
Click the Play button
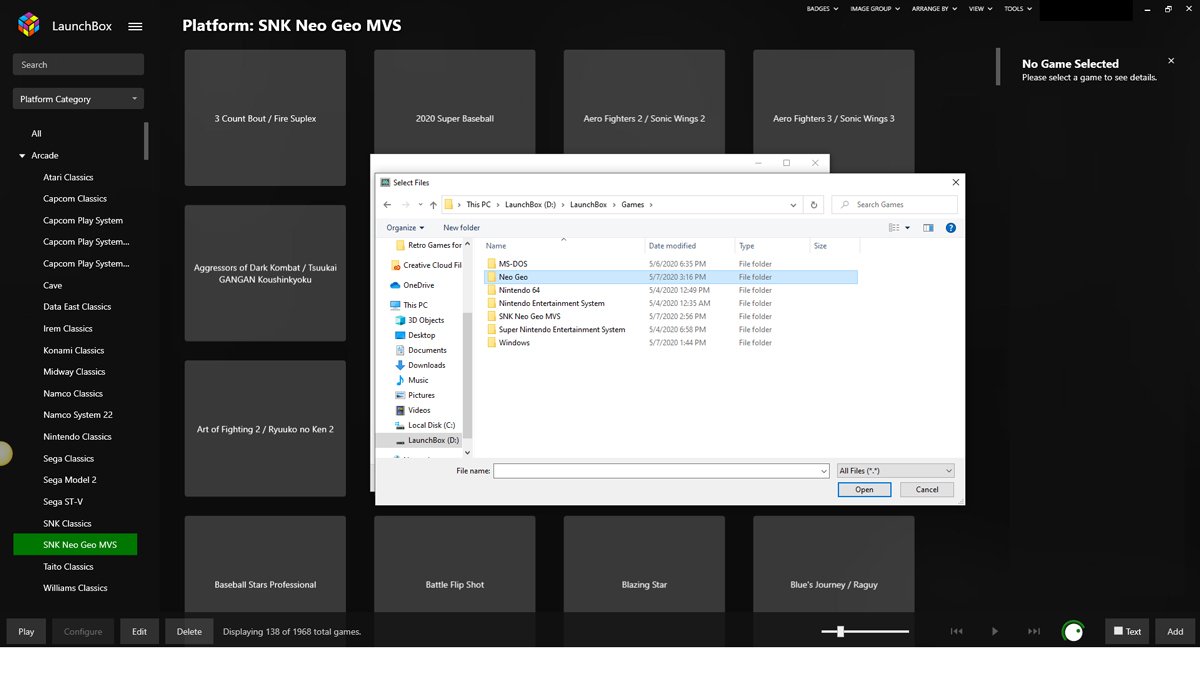(x=26, y=631)
